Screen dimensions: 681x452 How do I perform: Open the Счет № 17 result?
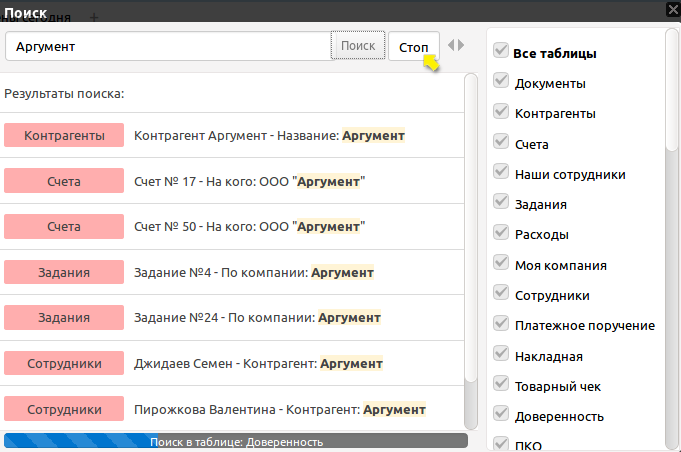[250, 181]
